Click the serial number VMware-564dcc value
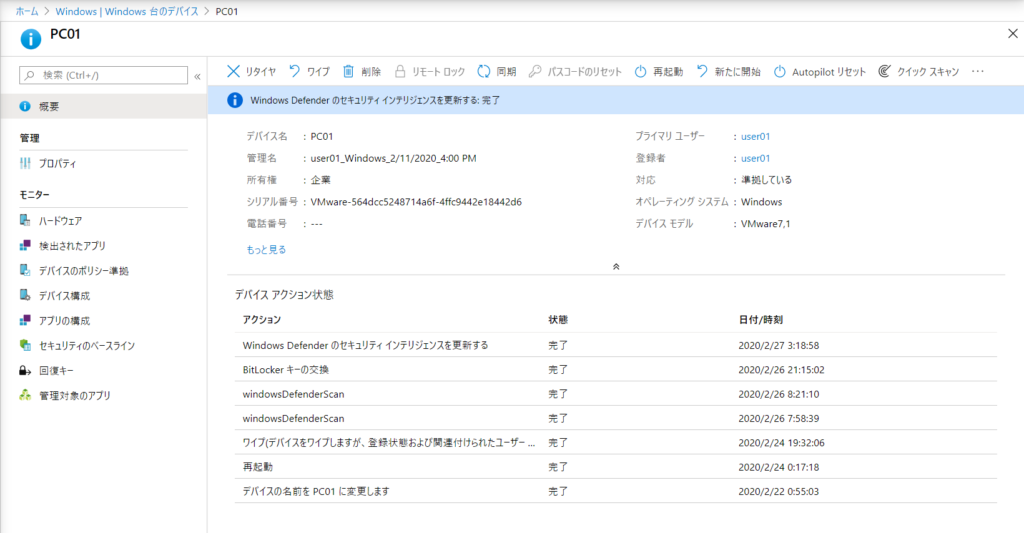This screenshot has height=533, width=1024. click(x=416, y=202)
